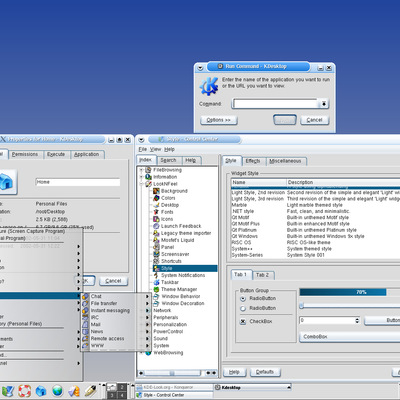The image size is (400, 400).
Task: Click the Style - Control Center taskbar entry
Action: (174, 395)
